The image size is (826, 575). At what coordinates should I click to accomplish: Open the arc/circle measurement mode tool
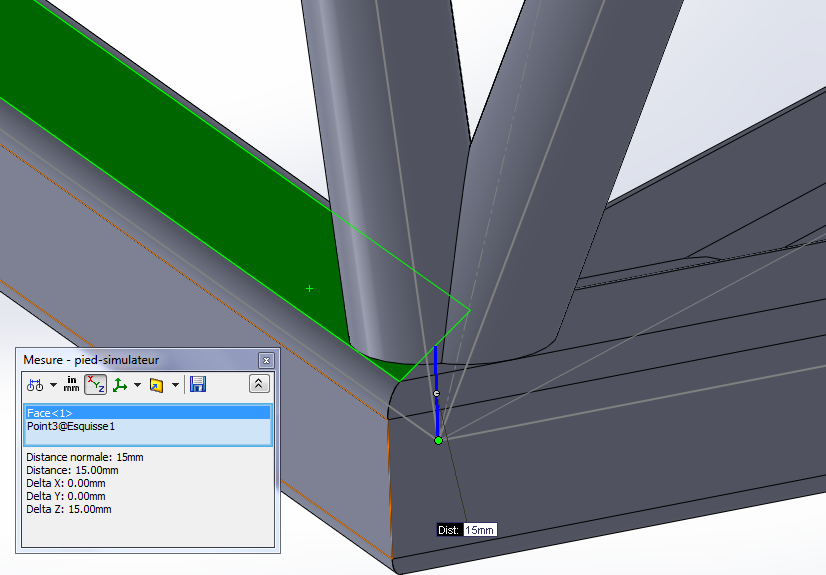35,385
